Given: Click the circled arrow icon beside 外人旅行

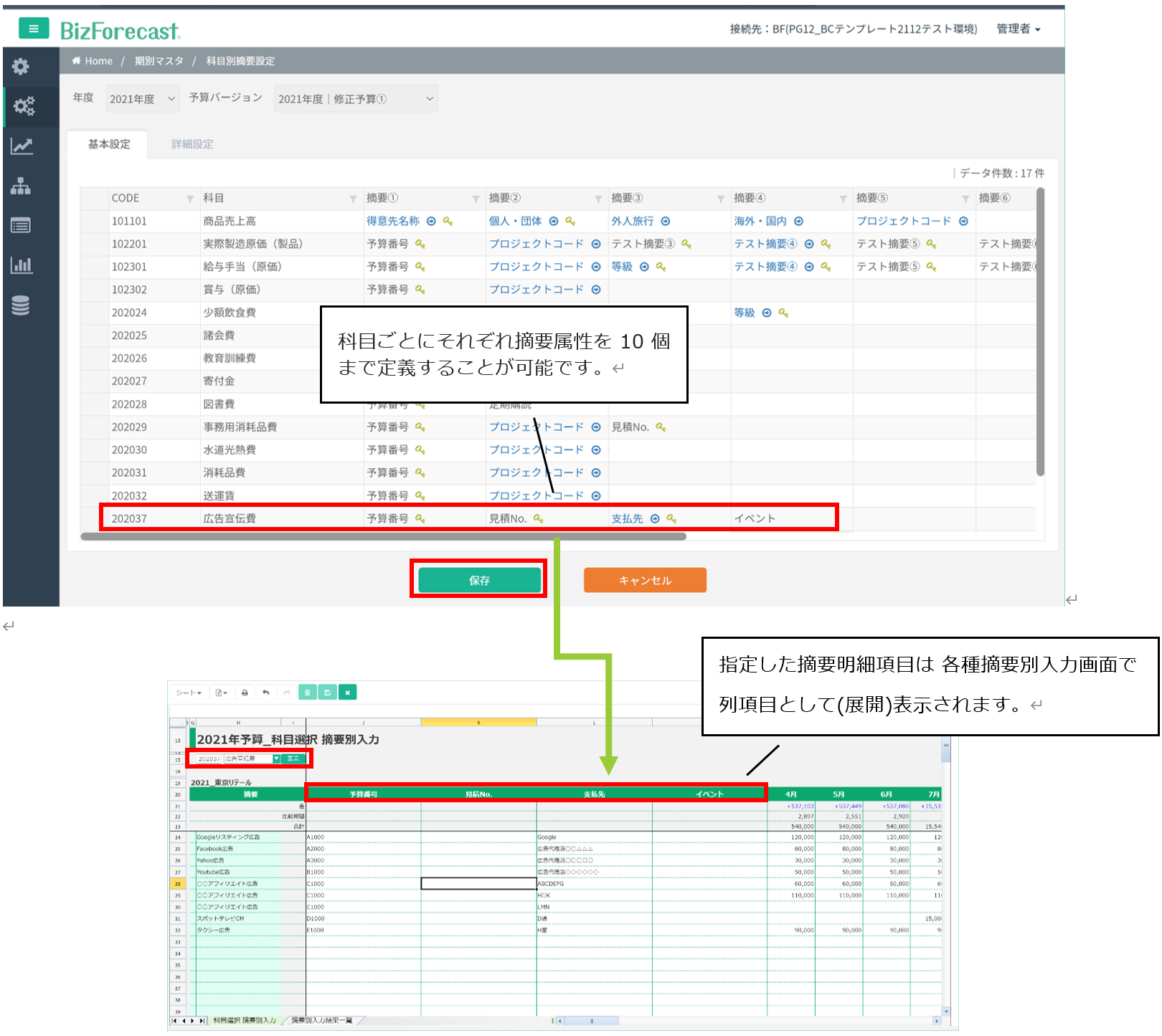Looking at the screenshot, I should click(666, 222).
